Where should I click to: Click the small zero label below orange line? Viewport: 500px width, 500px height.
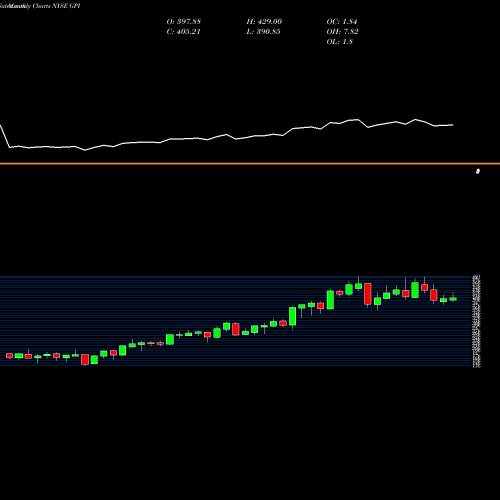pyautogui.click(x=478, y=171)
